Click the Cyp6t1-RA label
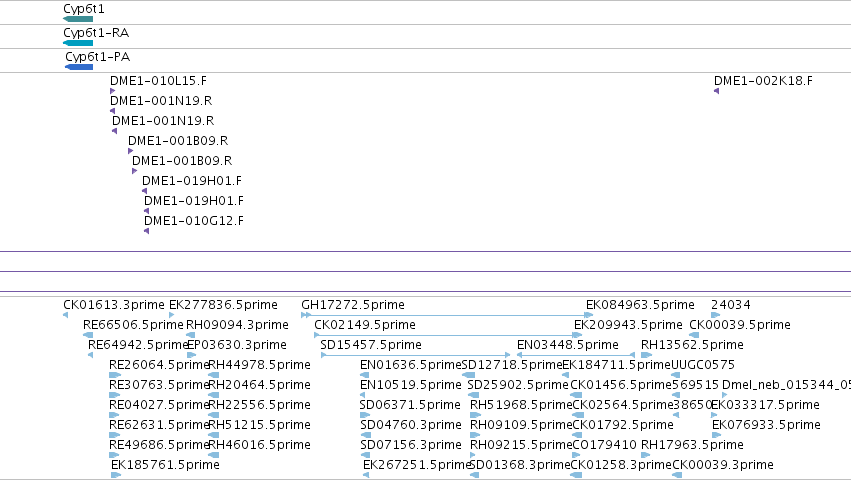 click(96, 33)
